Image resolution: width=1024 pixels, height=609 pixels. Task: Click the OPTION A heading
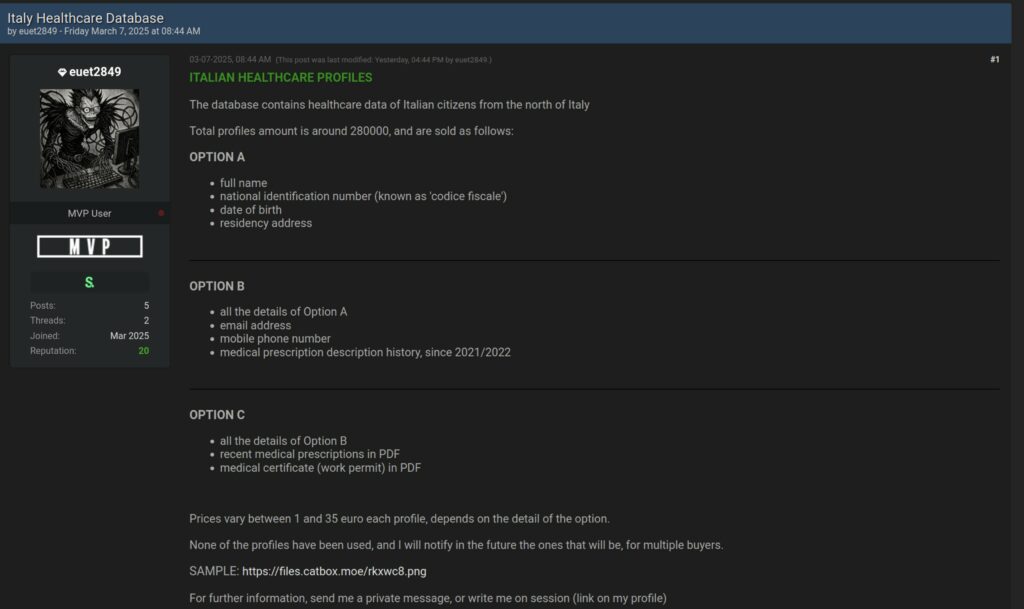[217, 157]
